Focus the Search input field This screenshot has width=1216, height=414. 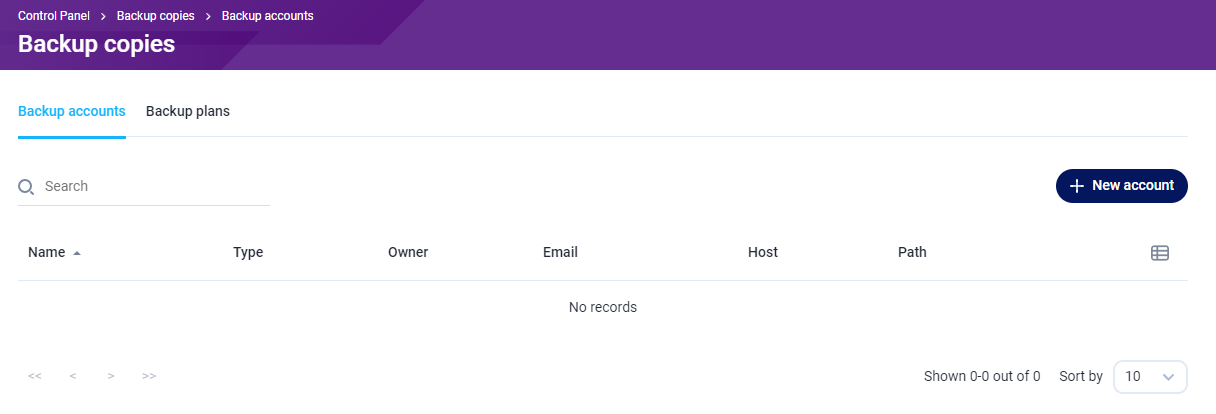point(144,186)
